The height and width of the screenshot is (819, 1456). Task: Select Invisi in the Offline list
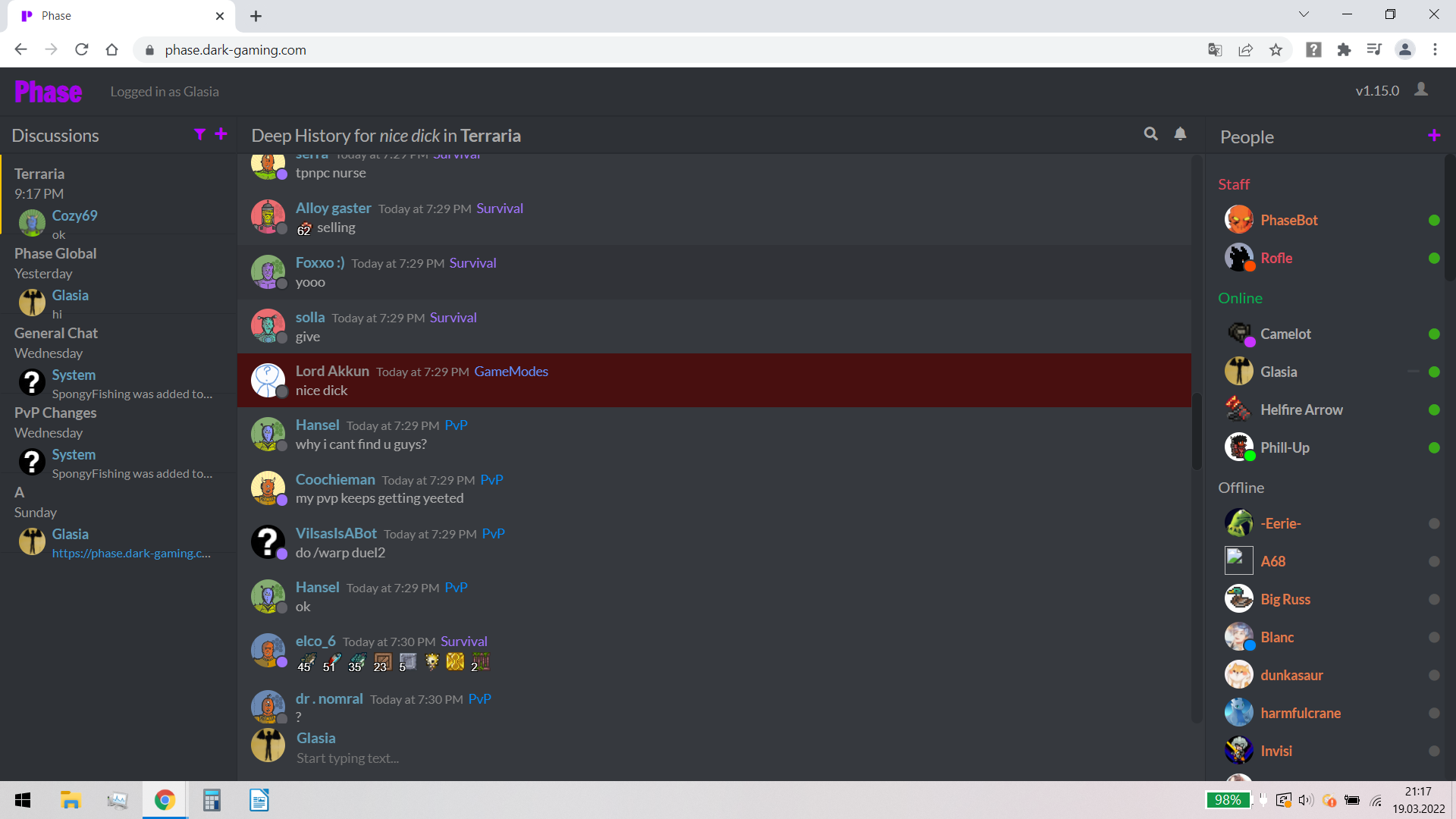coord(1276,751)
